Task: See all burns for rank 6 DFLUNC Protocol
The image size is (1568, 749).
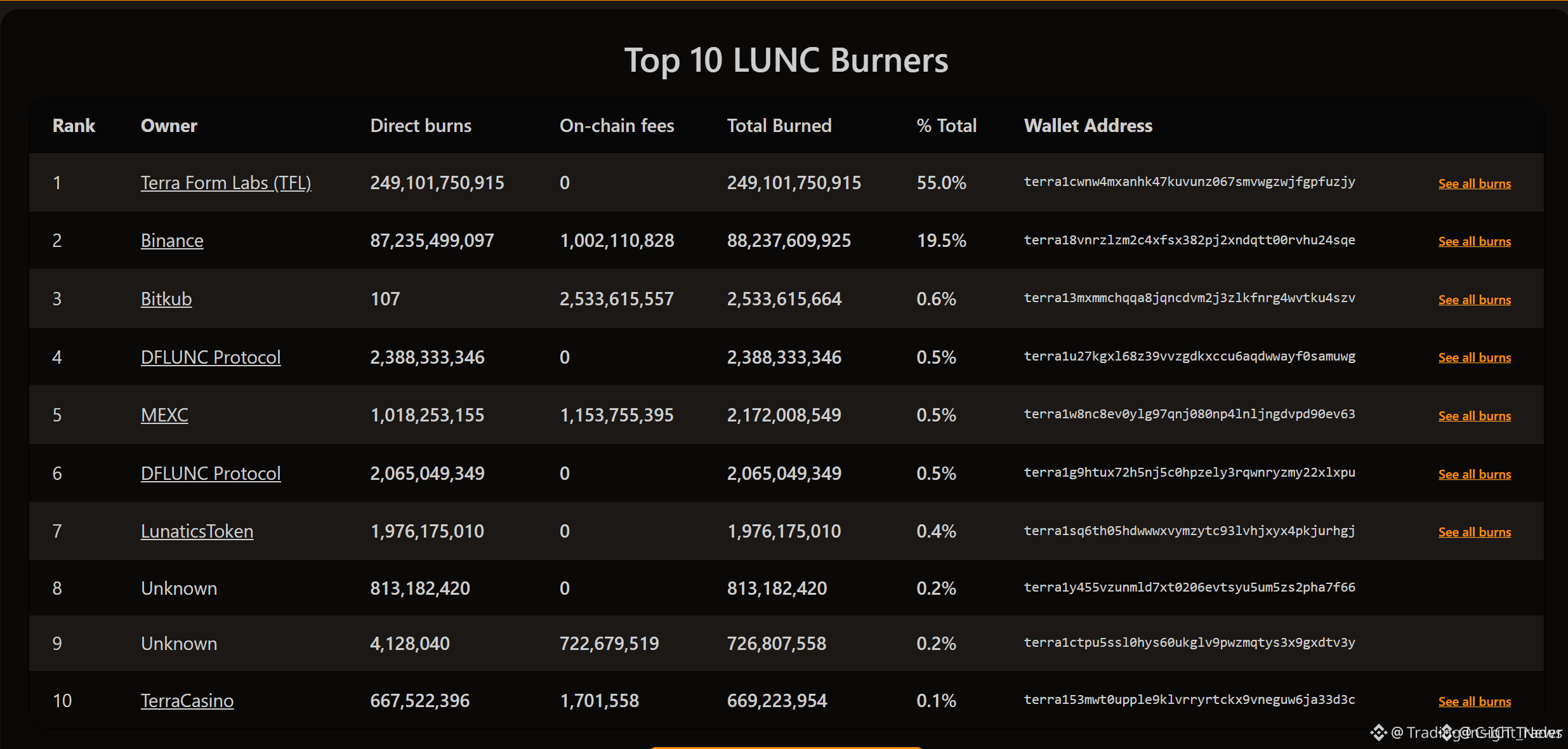Action: point(1475,474)
